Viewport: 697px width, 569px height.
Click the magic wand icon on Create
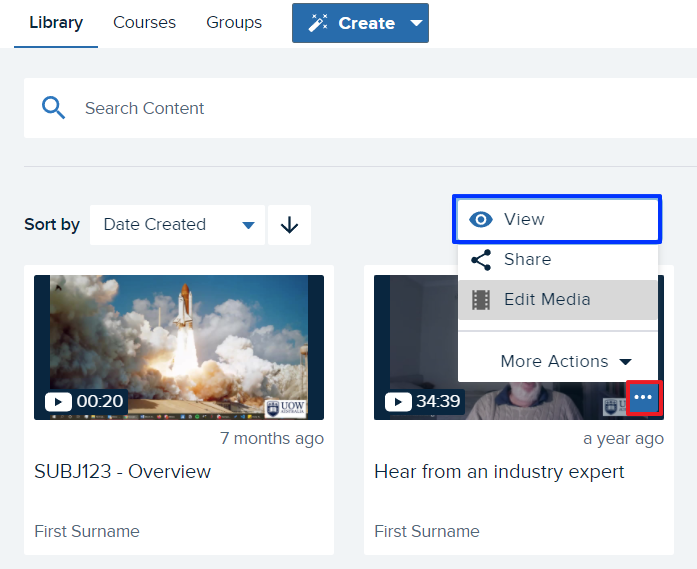coord(318,23)
